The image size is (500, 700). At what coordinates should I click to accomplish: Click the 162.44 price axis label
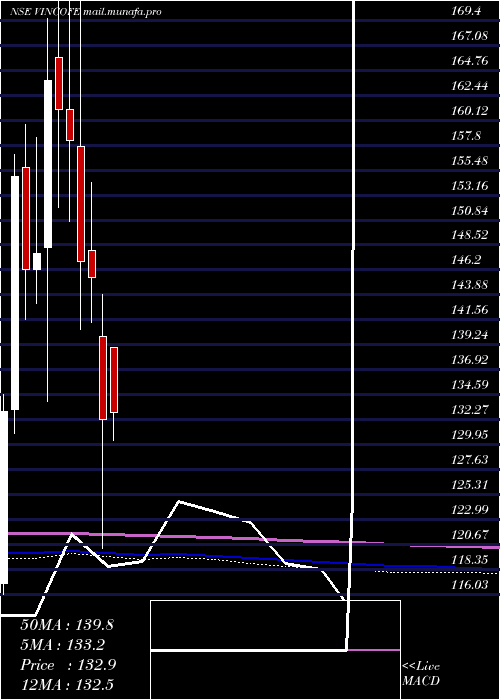470,86
